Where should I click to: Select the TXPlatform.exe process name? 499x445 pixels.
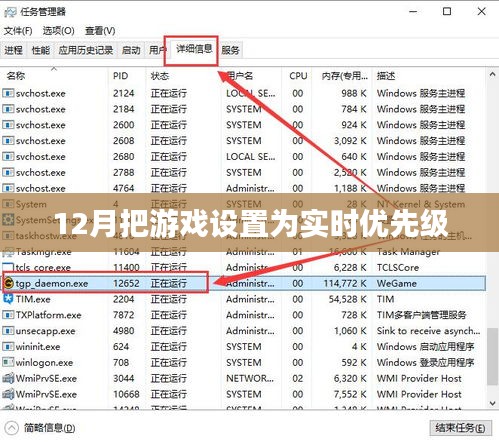click(x=48, y=315)
